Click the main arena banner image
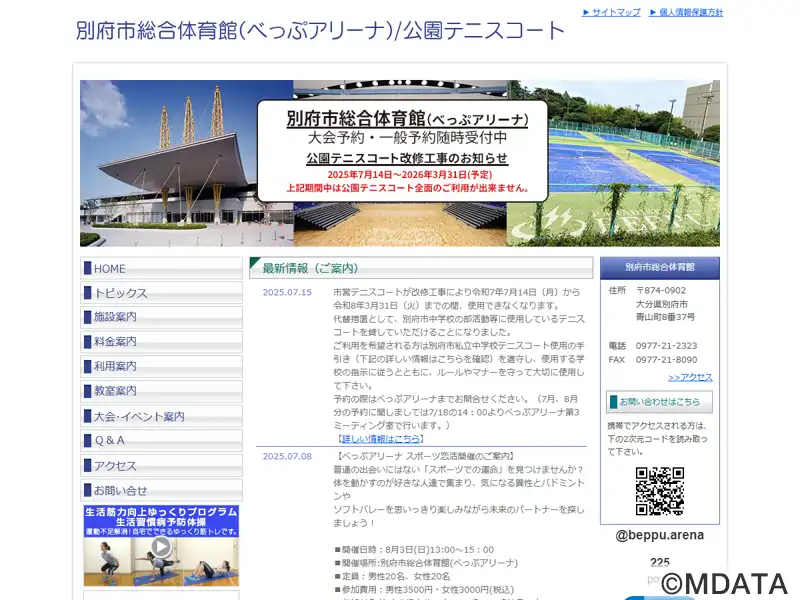This screenshot has height=600, width=800. point(399,163)
